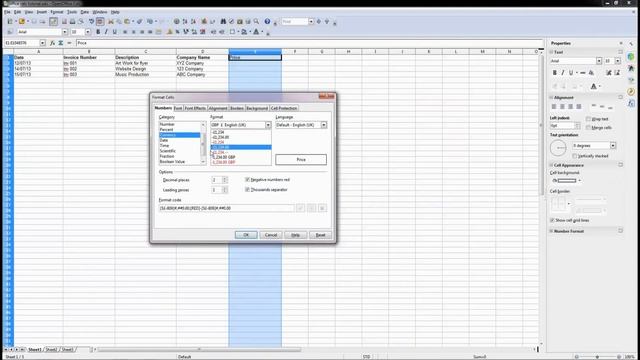Screen dimensions: 640x360
Task: Expand the Number Format section in sidebar
Action: (x=551, y=231)
